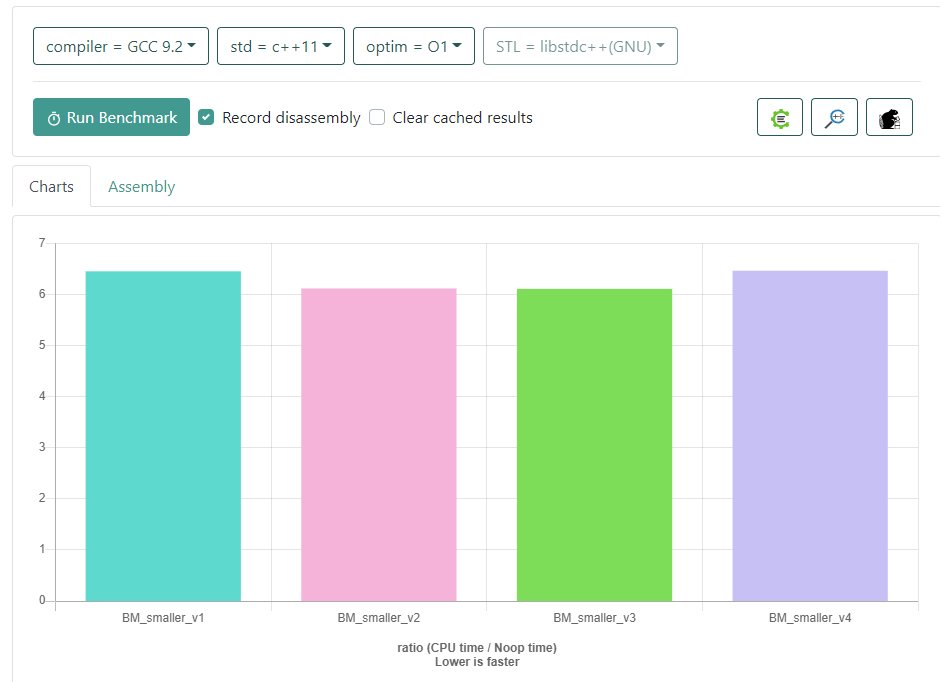Click the 'ratio (CPU time / Noop time)' caption
940x682 pixels.
coord(477,648)
